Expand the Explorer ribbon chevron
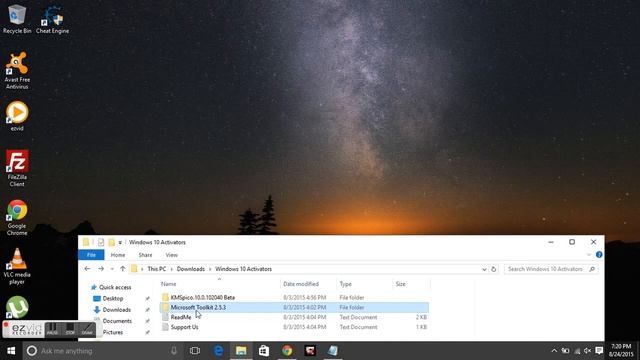 tap(589, 255)
